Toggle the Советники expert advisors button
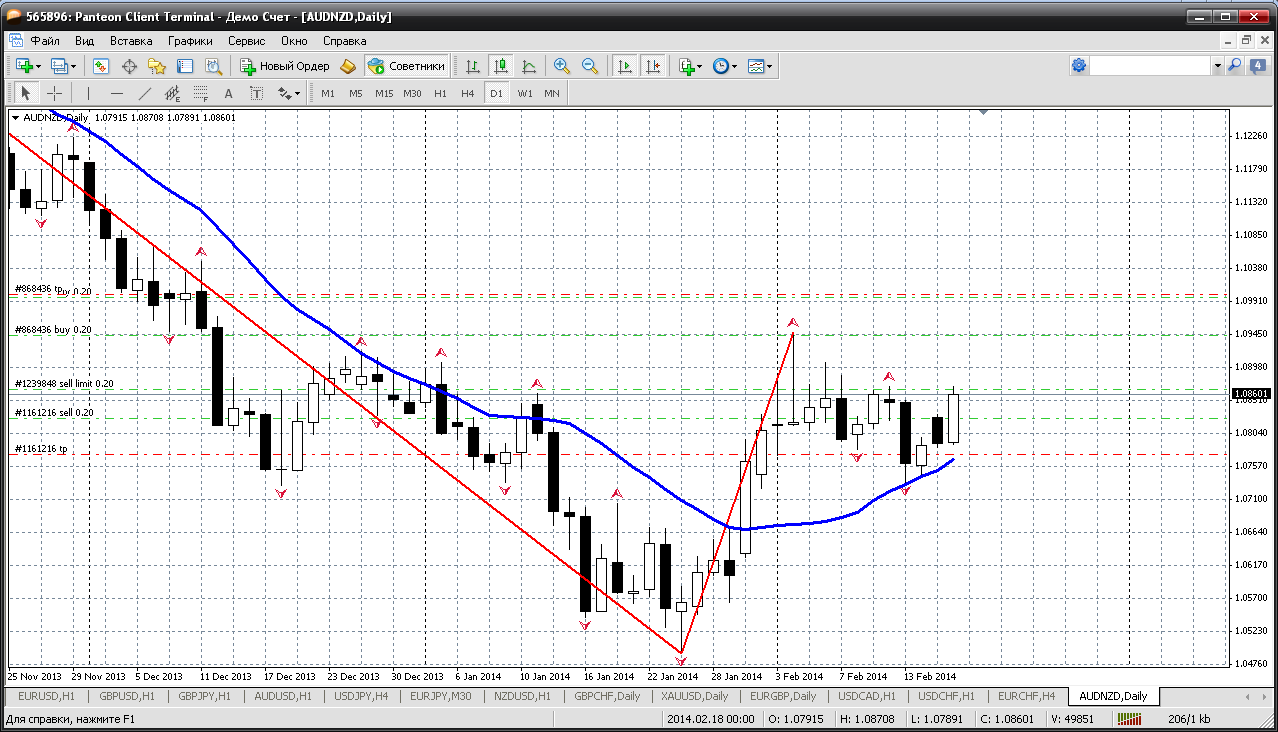This screenshot has width=1278, height=732. pos(407,66)
